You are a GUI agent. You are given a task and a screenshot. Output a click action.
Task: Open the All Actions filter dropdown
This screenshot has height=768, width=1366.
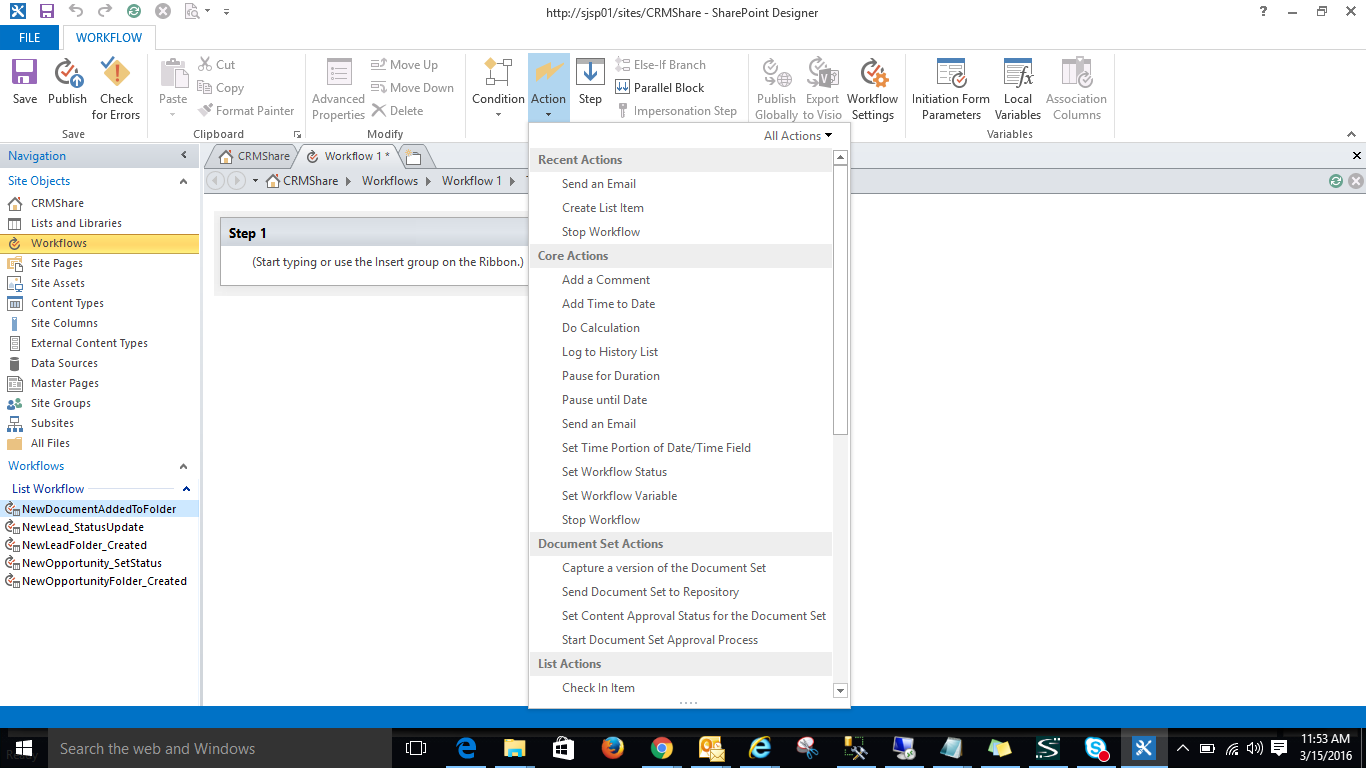pyautogui.click(x=798, y=136)
